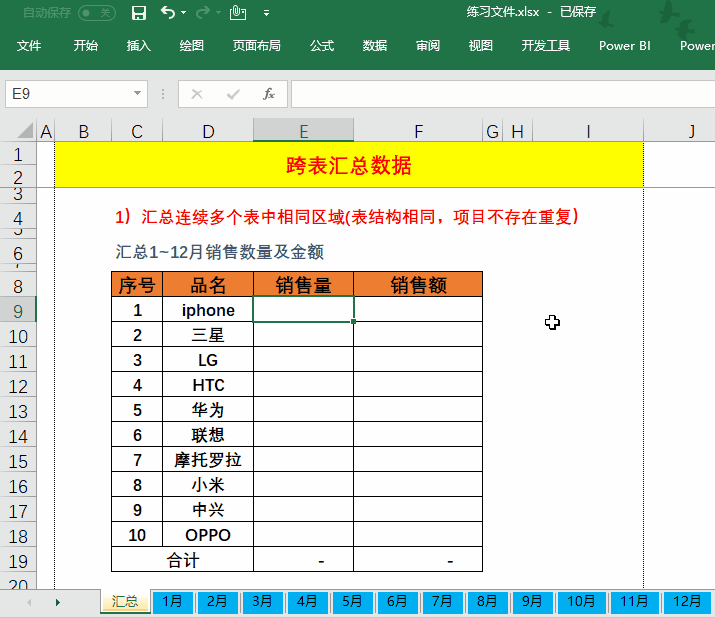The image size is (715, 618).
Task: Click the Enter checkmark icon in formula bar
Action: pyautogui.click(x=233, y=94)
